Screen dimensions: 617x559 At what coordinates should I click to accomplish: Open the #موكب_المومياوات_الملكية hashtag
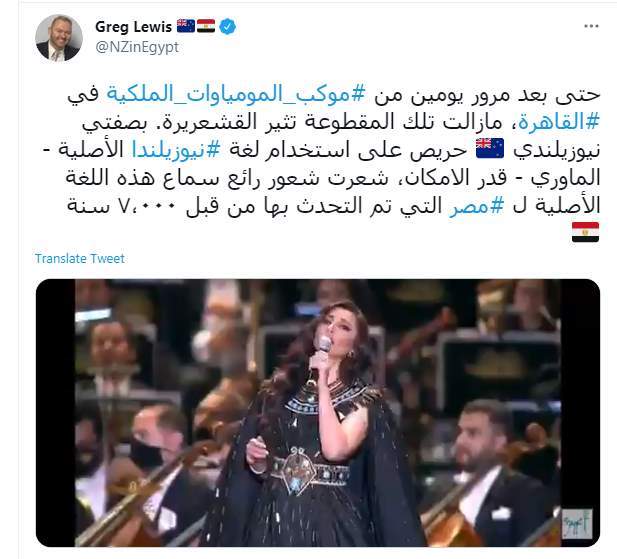click(x=236, y=95)
